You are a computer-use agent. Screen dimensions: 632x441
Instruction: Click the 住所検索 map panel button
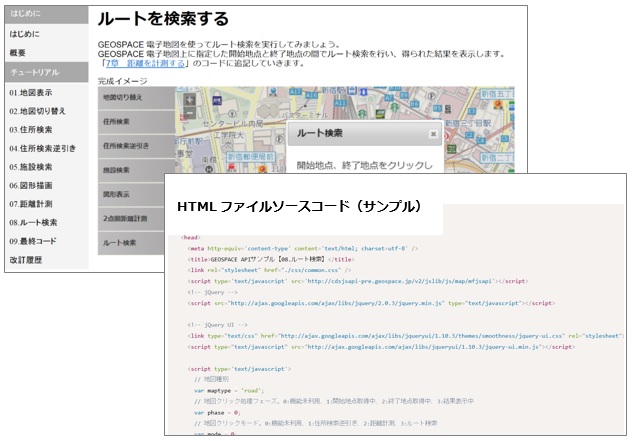[136, 122]
